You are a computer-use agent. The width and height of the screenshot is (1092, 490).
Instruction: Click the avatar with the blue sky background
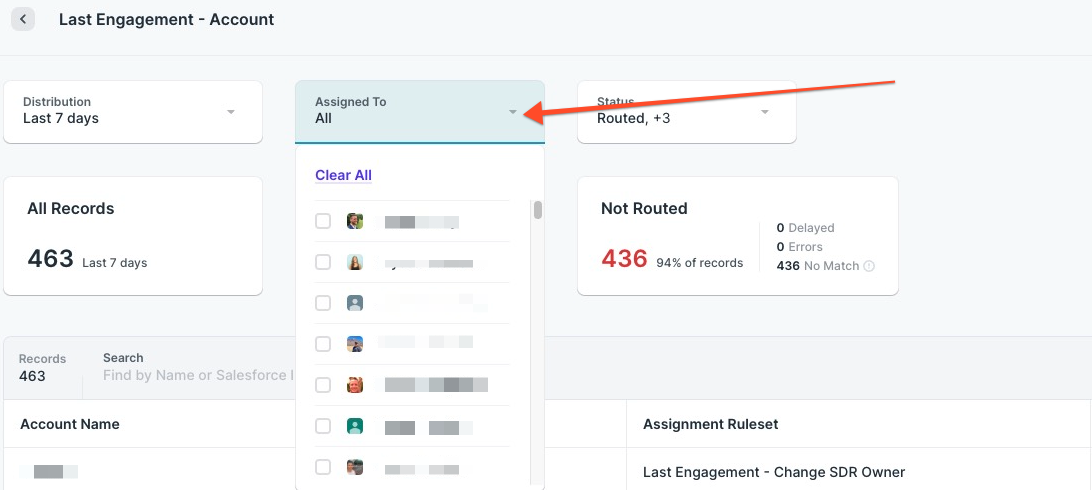click(x=354, y=344)
